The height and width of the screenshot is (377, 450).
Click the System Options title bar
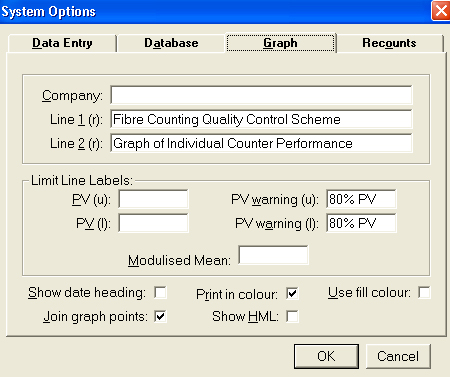coord(215,12)
